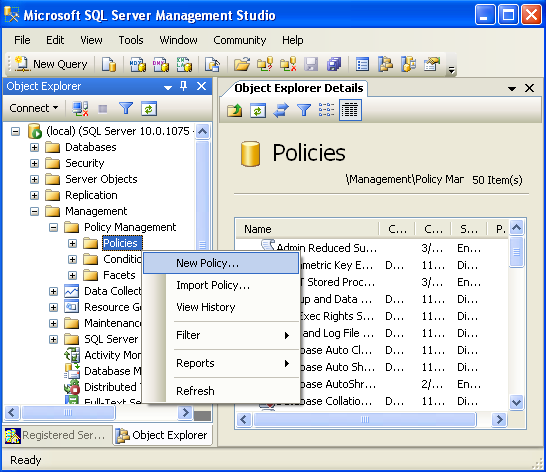Choose Import Policy... from the context menu
The image size is (546, 472).
221,285
